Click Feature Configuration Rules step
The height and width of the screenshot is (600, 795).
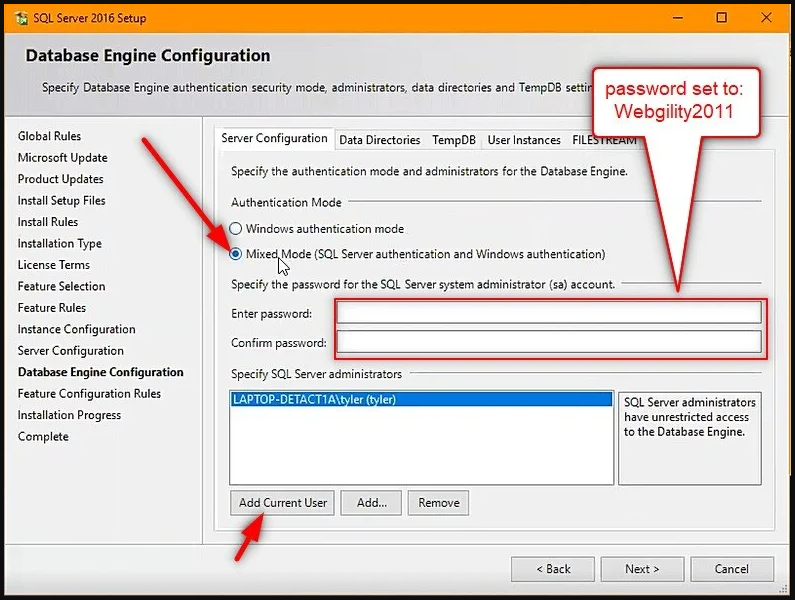89,394
